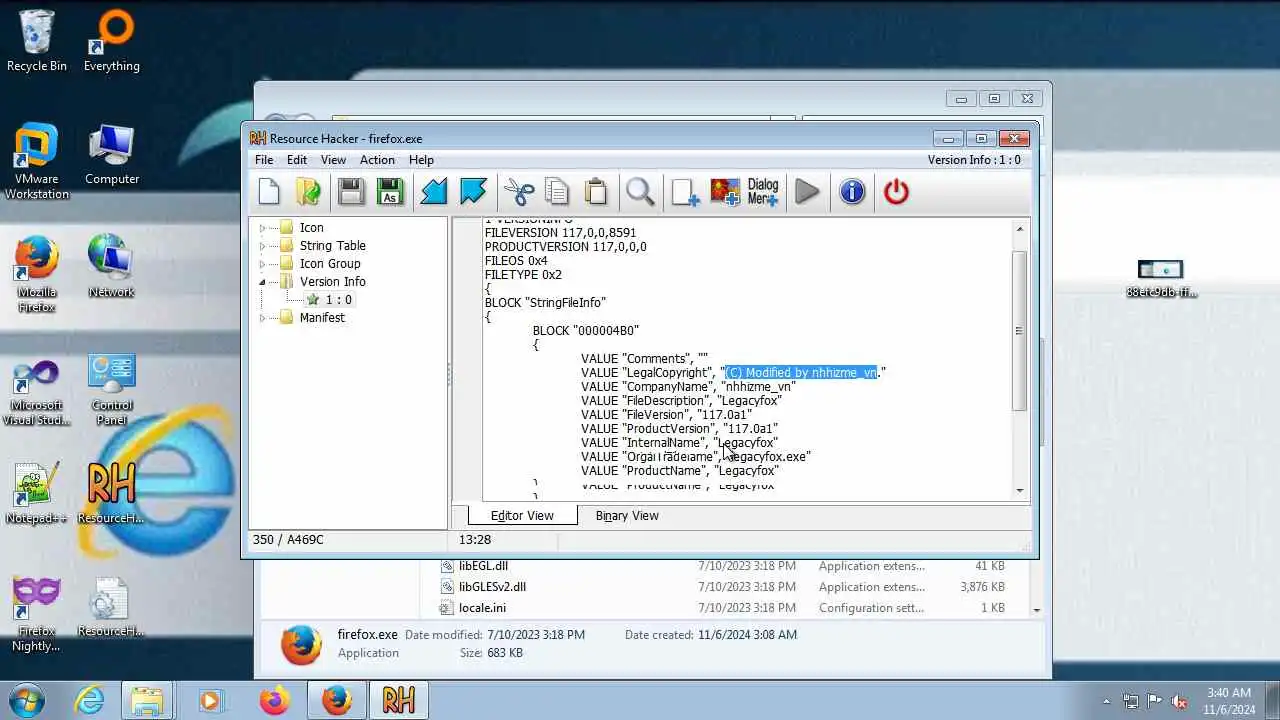Click the highlighted copyright string text
The image size is (1280, 720).
pyautogui.click(x=802, y=372)
